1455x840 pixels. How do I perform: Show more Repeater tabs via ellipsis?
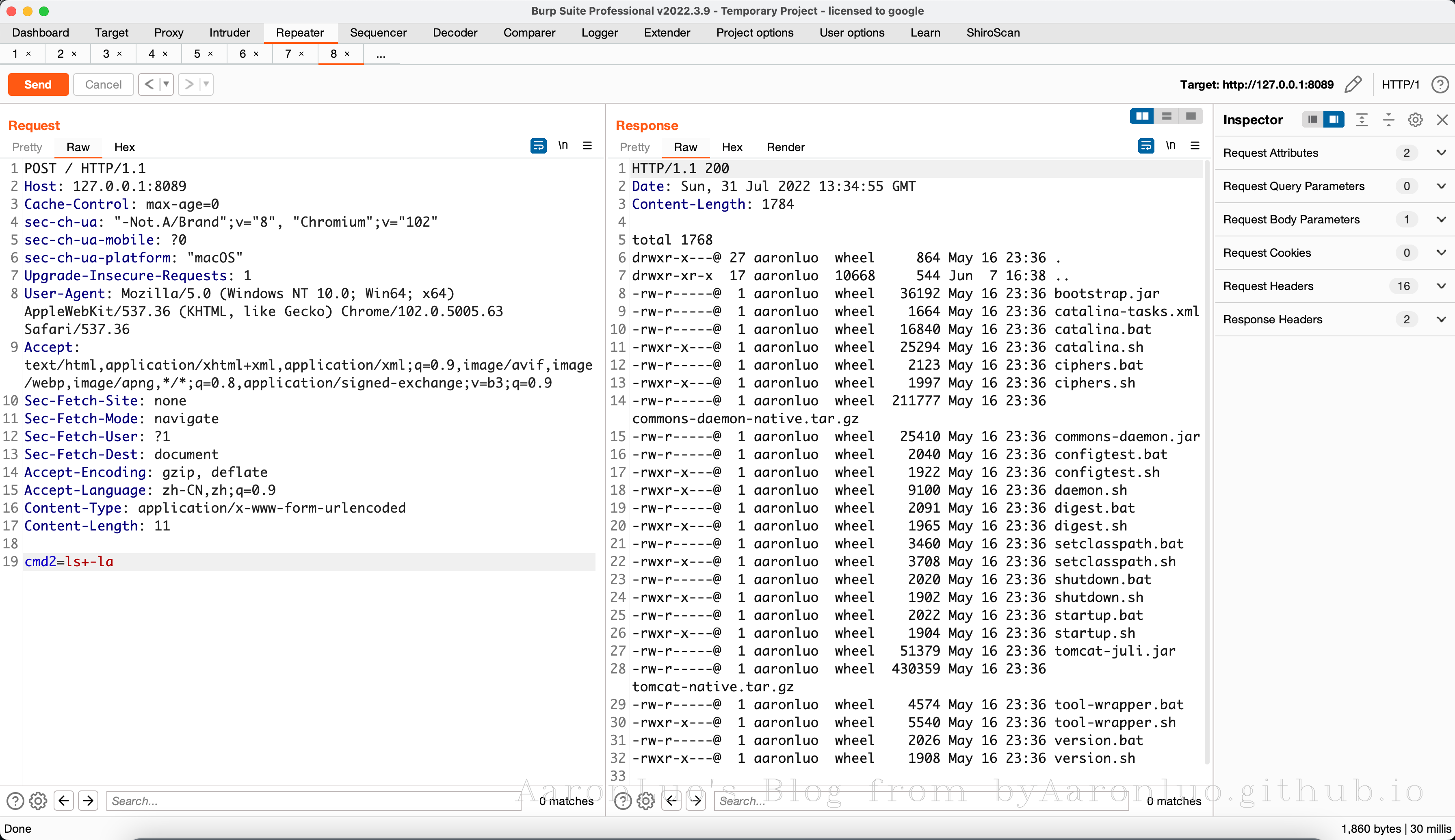coord(381,54)
